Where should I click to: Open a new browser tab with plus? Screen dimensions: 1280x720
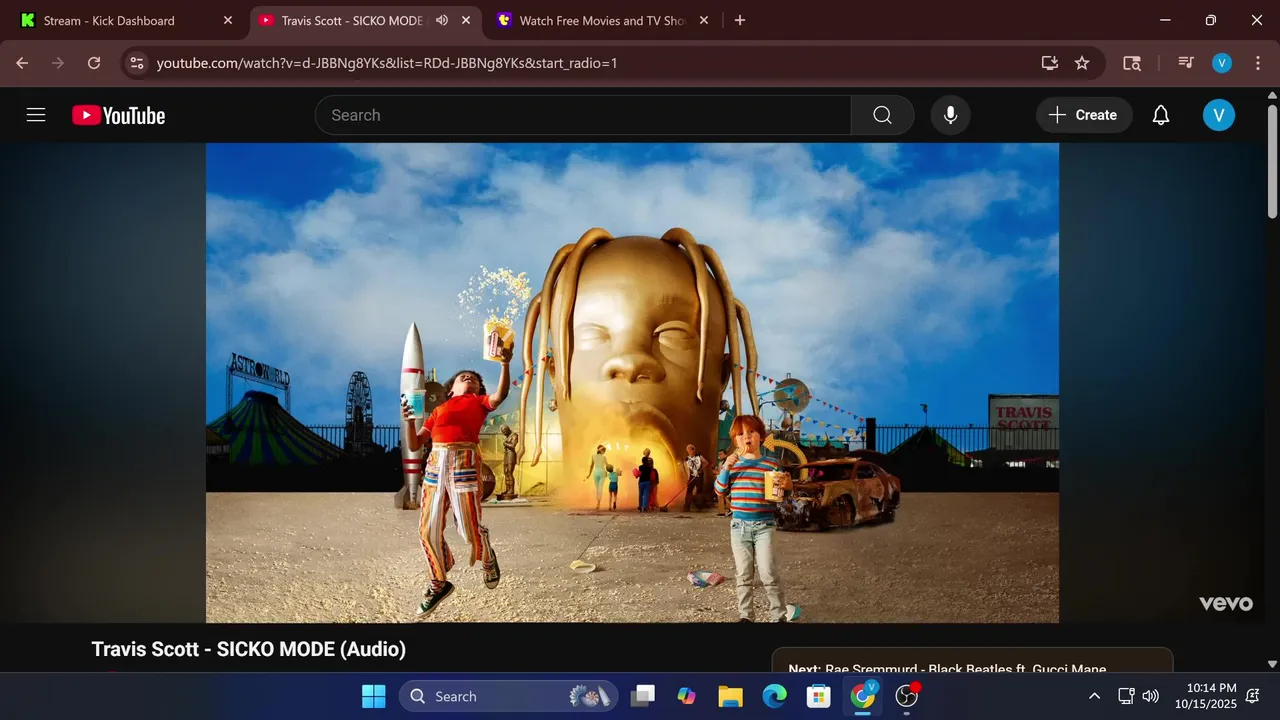pyautogui.click(x=739, y=20)
